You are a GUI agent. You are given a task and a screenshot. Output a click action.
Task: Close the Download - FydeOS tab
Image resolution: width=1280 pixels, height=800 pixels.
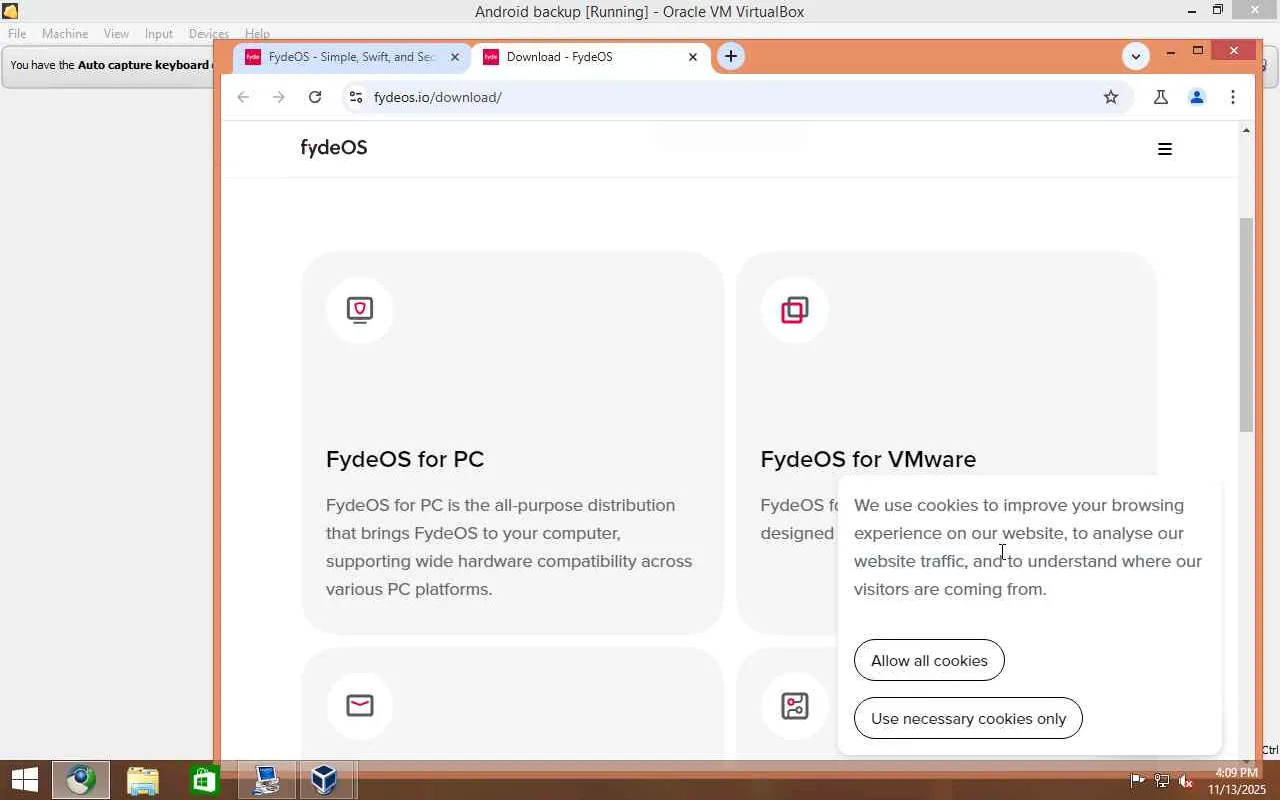pos(692,57)
